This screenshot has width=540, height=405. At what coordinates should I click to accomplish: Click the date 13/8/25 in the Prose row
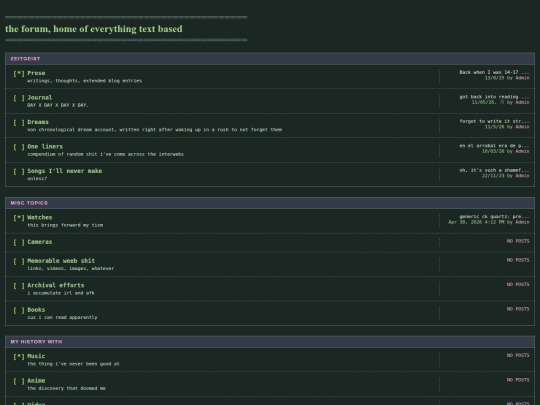pos(494,78)
